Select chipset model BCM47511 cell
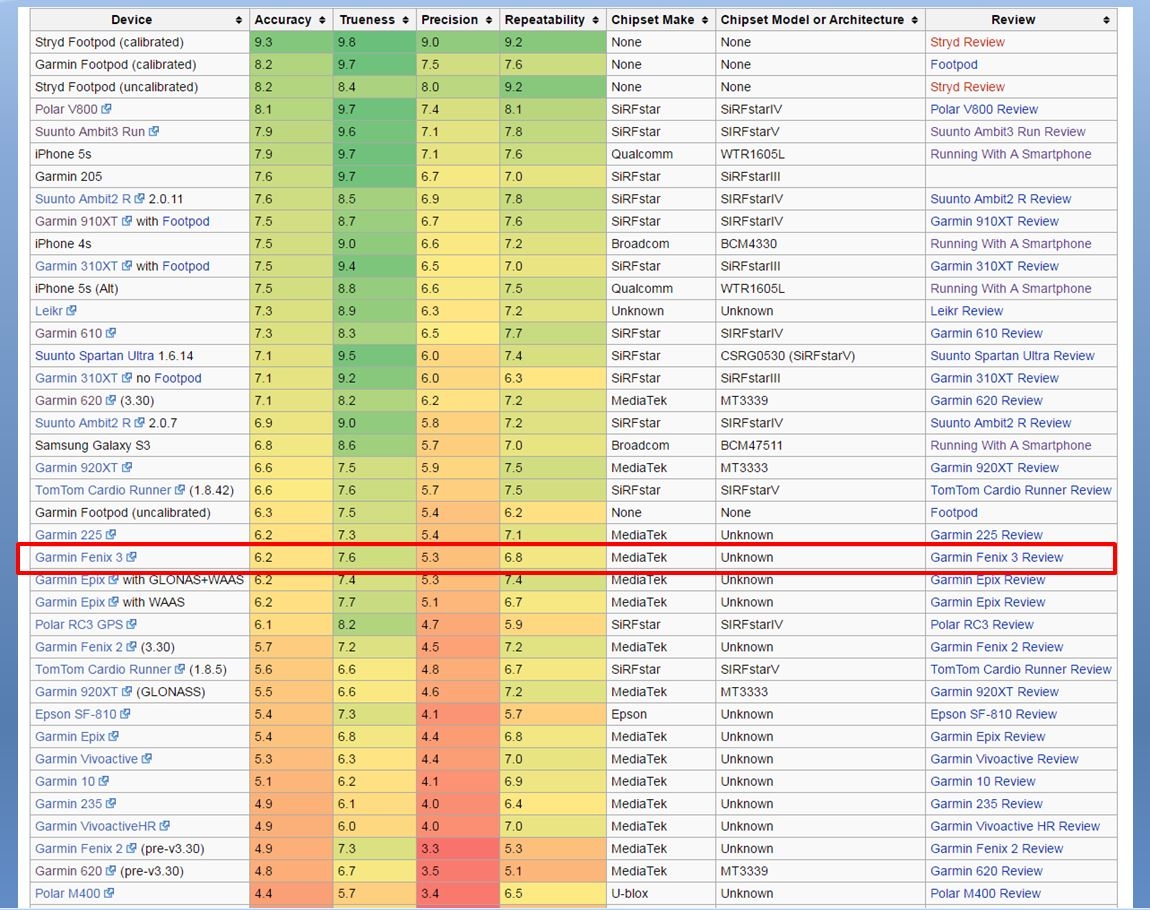This screenshot has height=910, width=1150. click(x=820, y=445)
